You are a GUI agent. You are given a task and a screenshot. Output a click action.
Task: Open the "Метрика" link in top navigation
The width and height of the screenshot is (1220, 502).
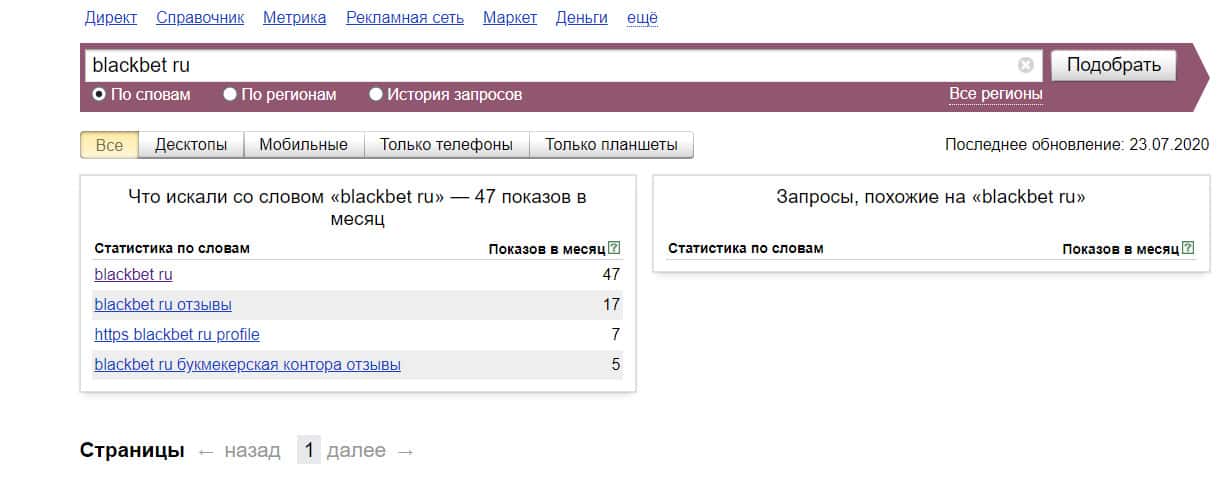294,18
